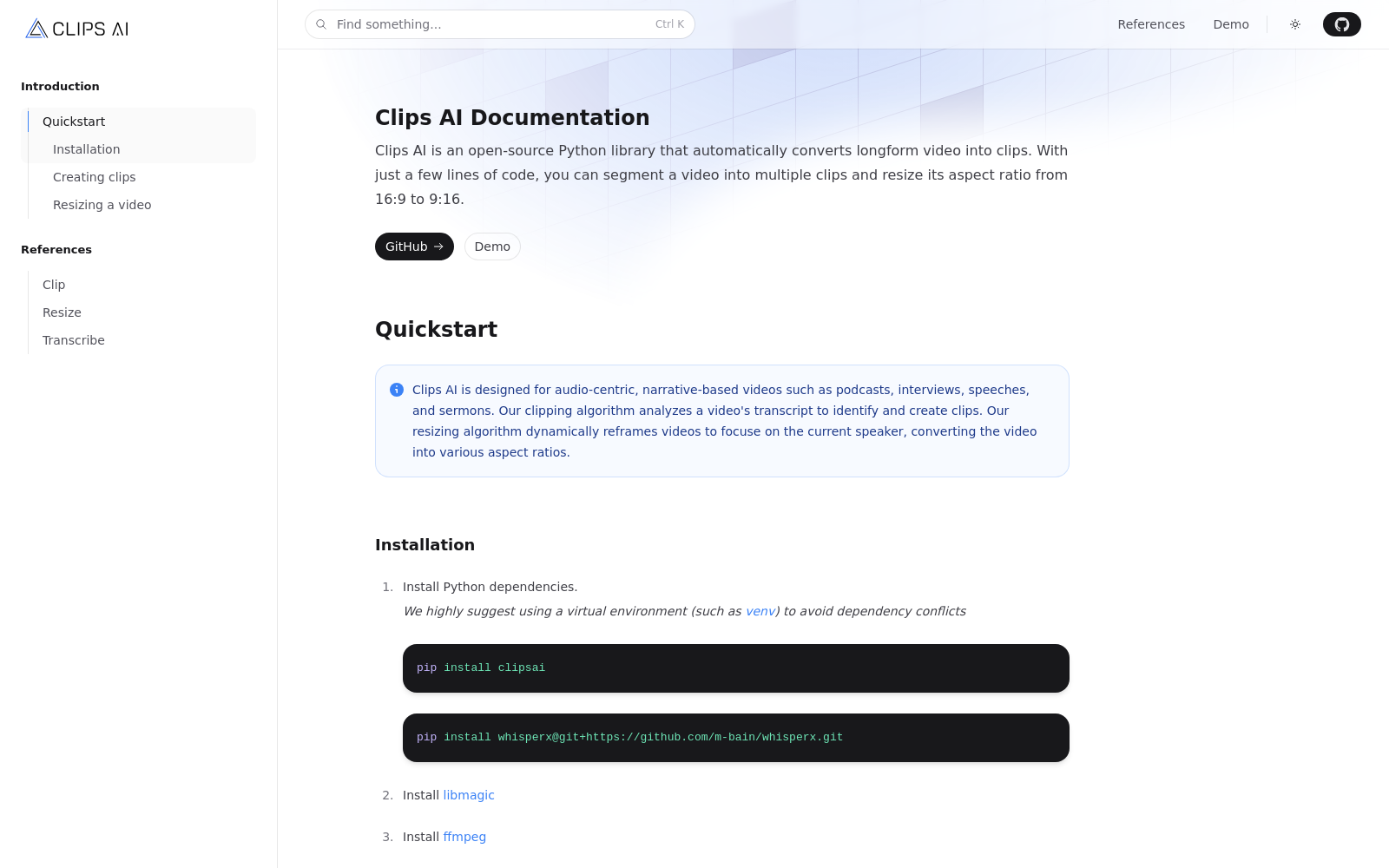The width and height of the screenshot is (1389, 868).
Task: Click the Demo pill button
Action: point(492,247)
